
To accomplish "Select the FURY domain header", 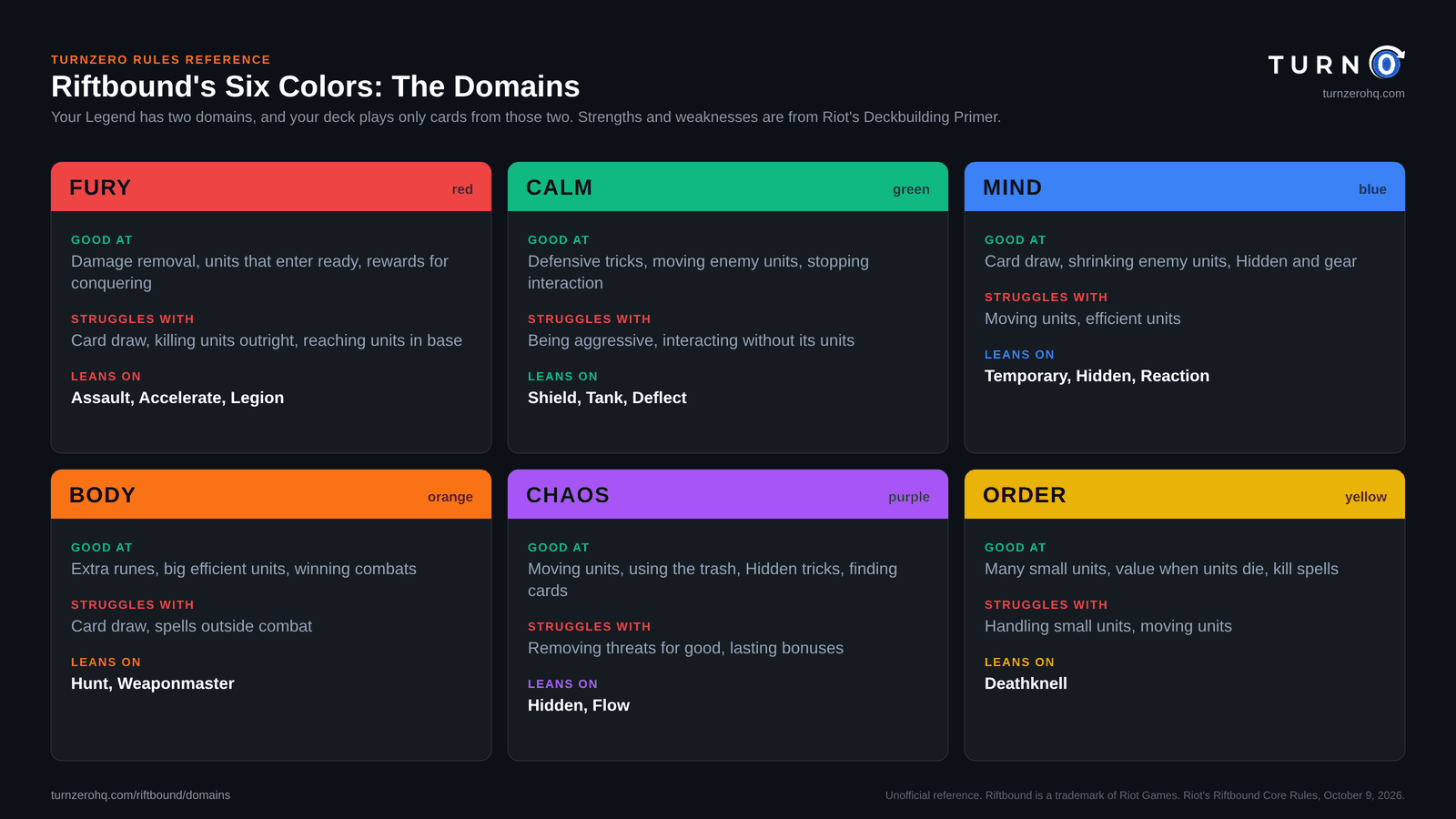I will pos(271,187).
